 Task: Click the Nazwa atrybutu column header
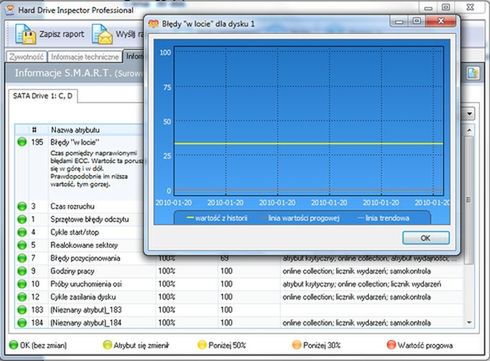(96, 130)
